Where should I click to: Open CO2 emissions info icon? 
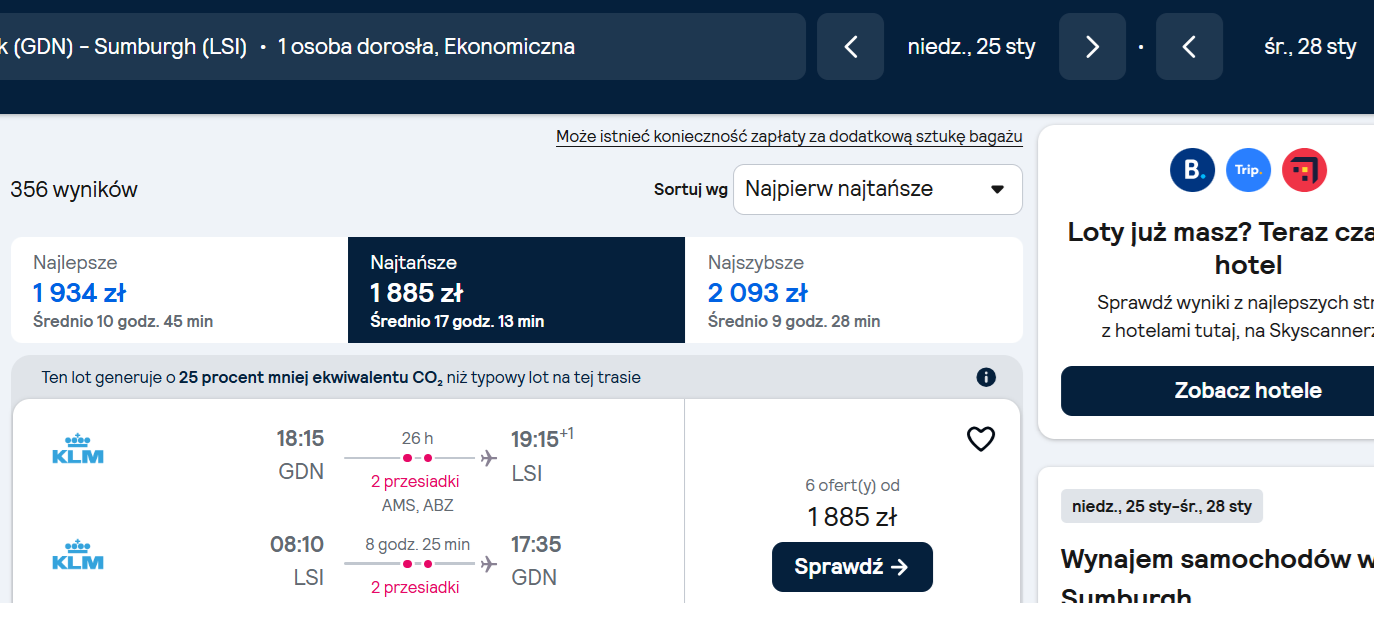click(x=986, y=377)
